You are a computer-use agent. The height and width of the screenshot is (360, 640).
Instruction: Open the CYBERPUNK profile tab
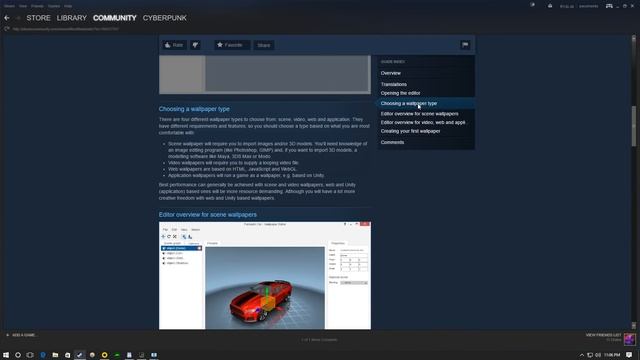164,18
